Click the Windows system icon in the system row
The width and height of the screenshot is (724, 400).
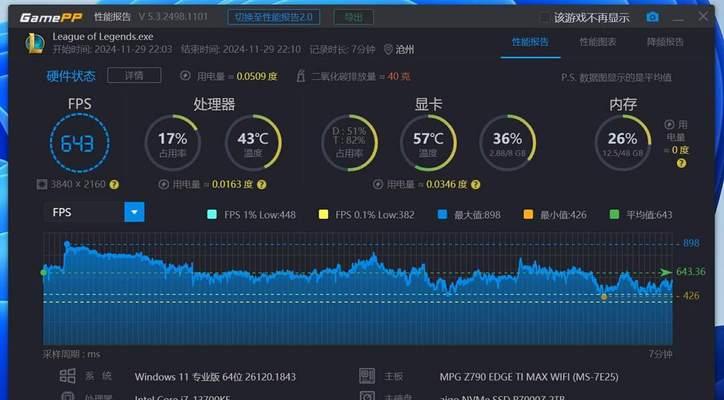coord(67,376)
